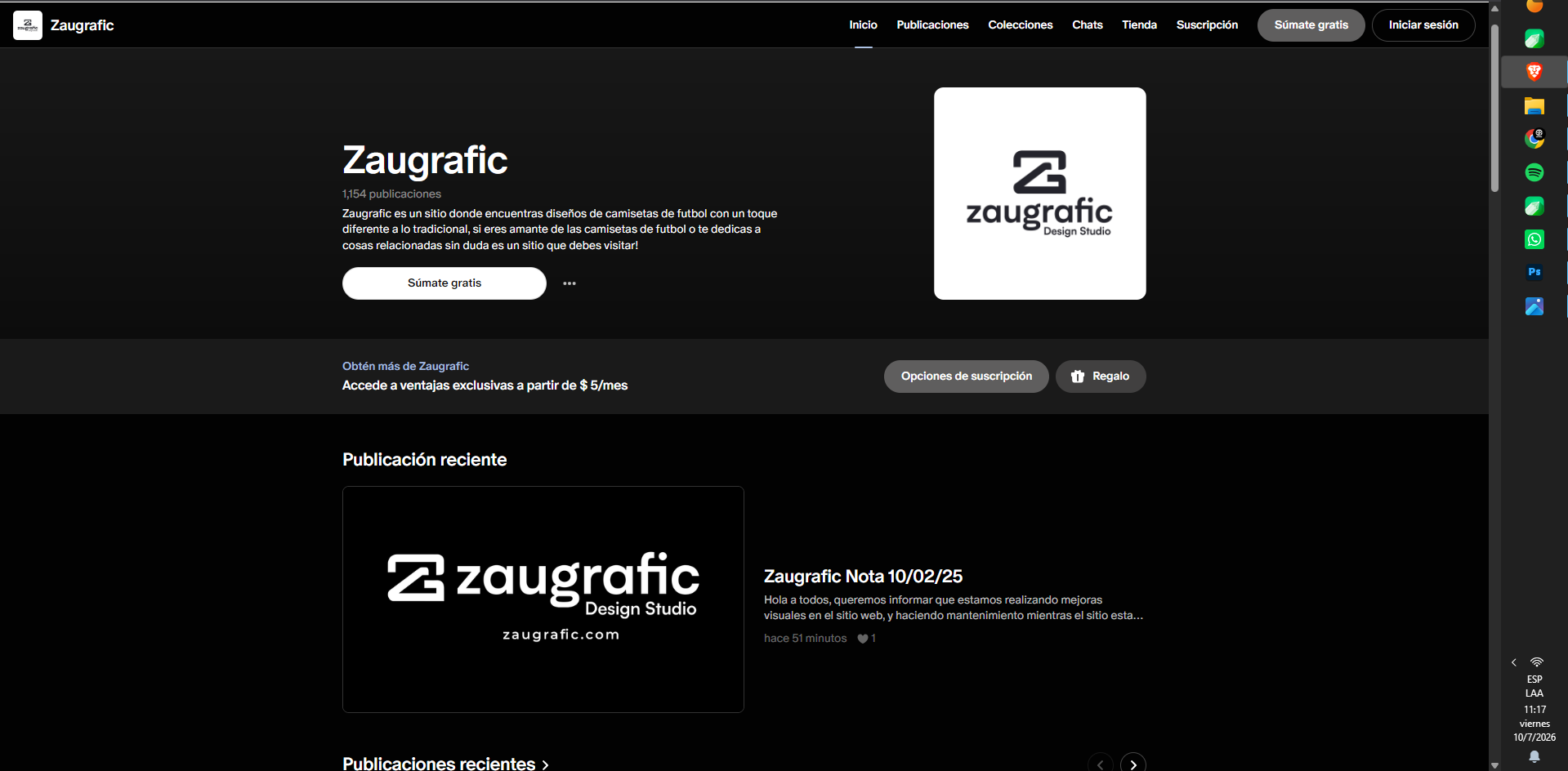Viewport: 1568px width, 771px height.
Task: Click the Obtén más de Zaugrafic link
Action: pos(405,367)
